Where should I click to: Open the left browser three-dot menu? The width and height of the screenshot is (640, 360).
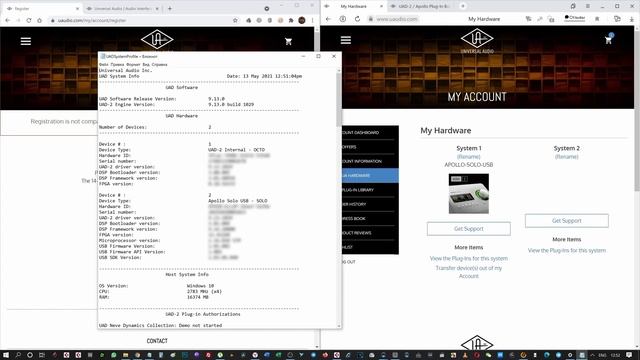[313, 20]
